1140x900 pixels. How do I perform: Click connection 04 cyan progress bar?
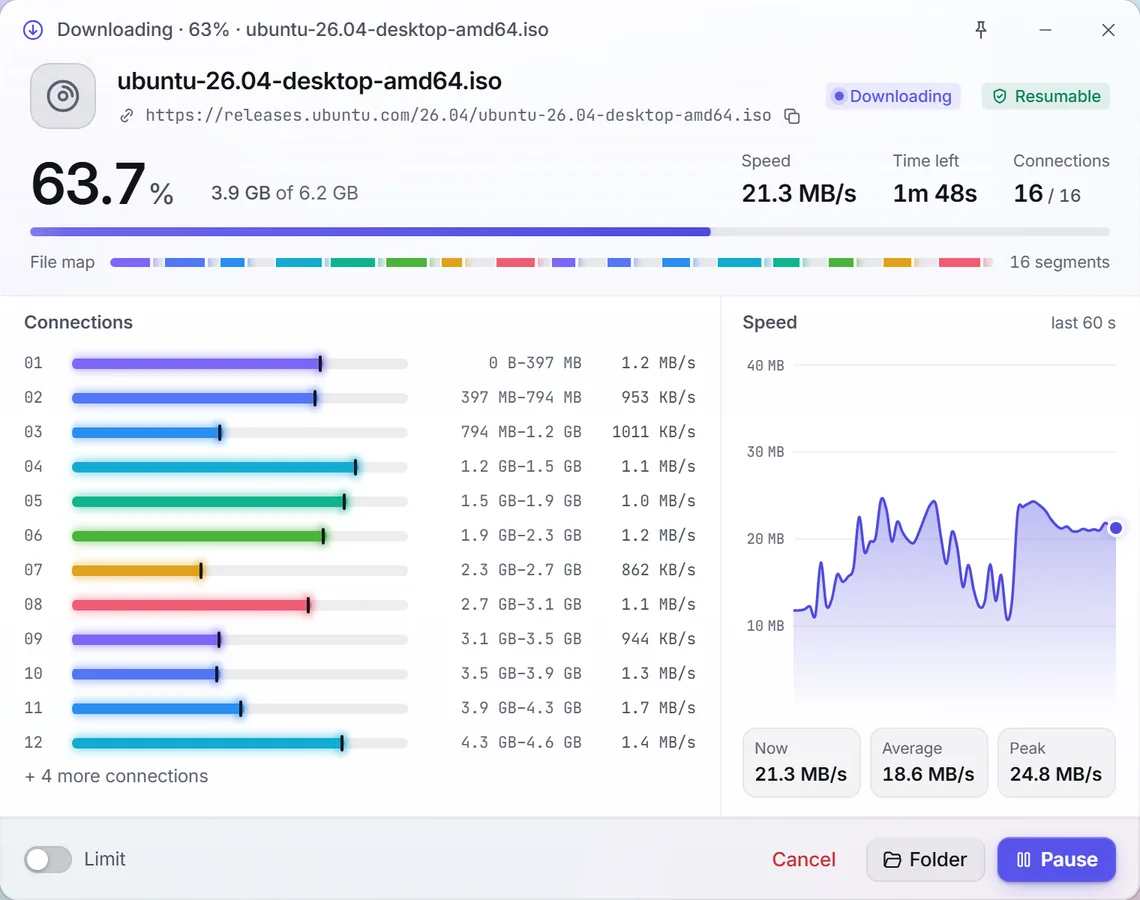pyautogui.click(x=240, y=467)
